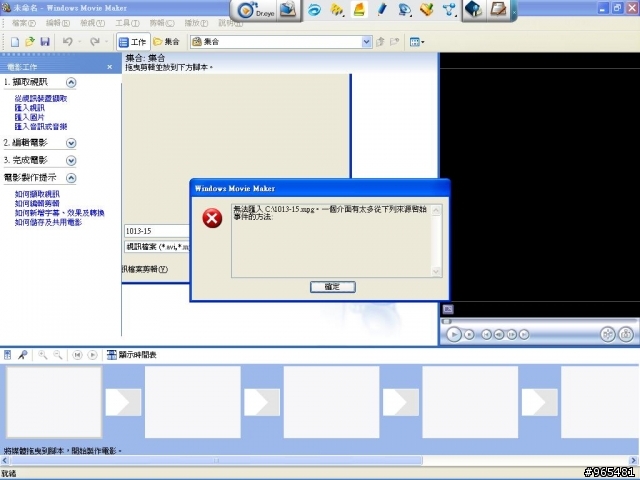Click the Zoom Out magnifier icon
Image resolution: width=640 pixels, height=480 pixels.
(58, 355)
